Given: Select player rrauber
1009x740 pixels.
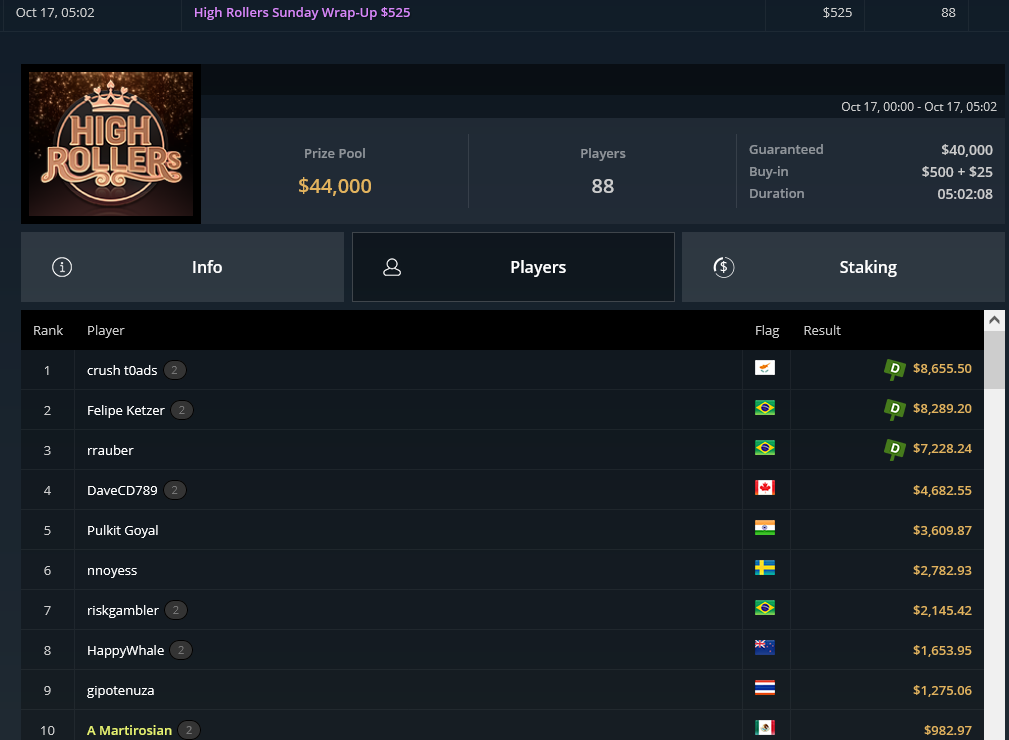Looking at the screenshot, I should [x=110, y=450].
